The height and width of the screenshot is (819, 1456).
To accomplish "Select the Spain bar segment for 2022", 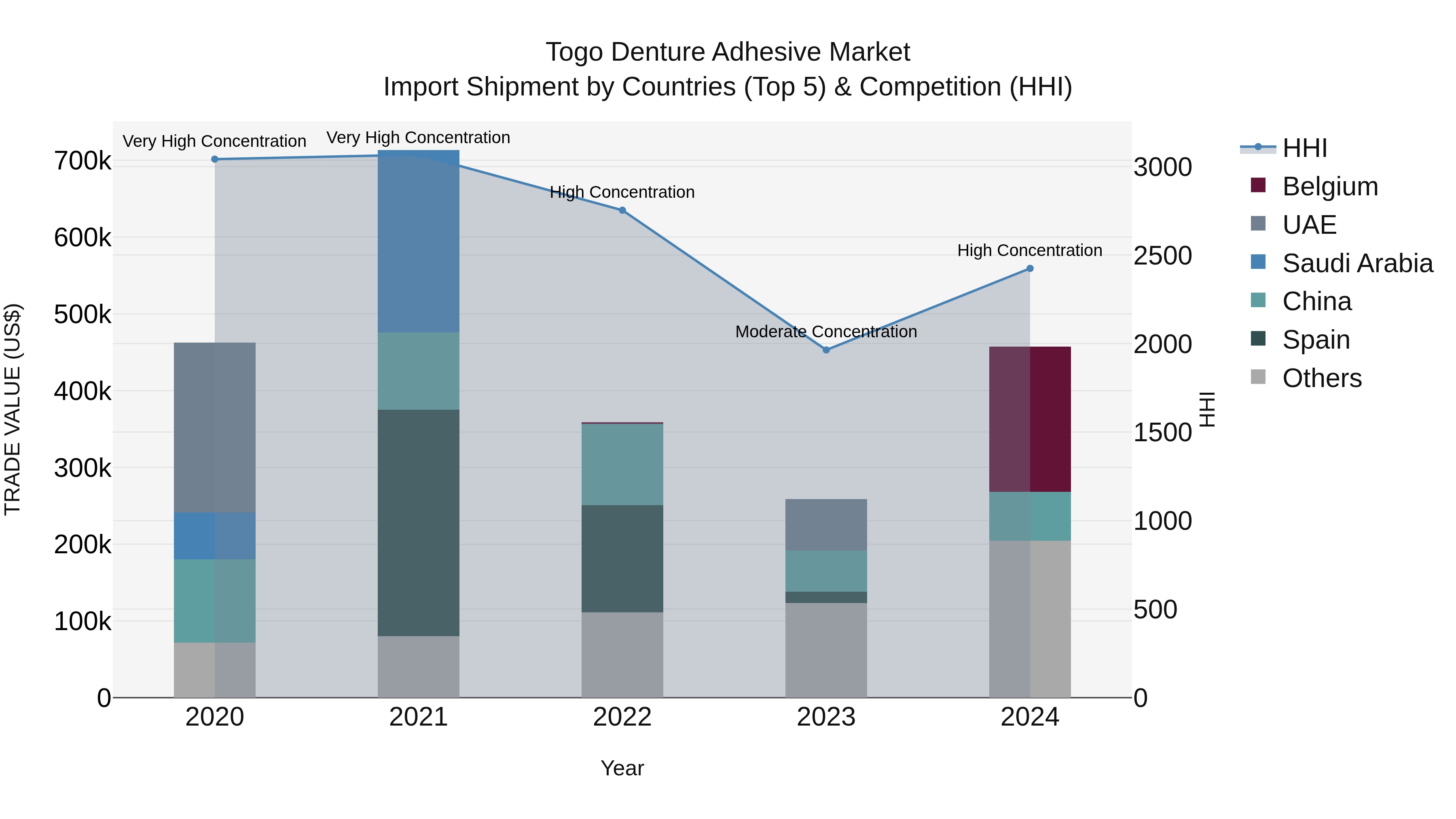I will pos(622,559).
